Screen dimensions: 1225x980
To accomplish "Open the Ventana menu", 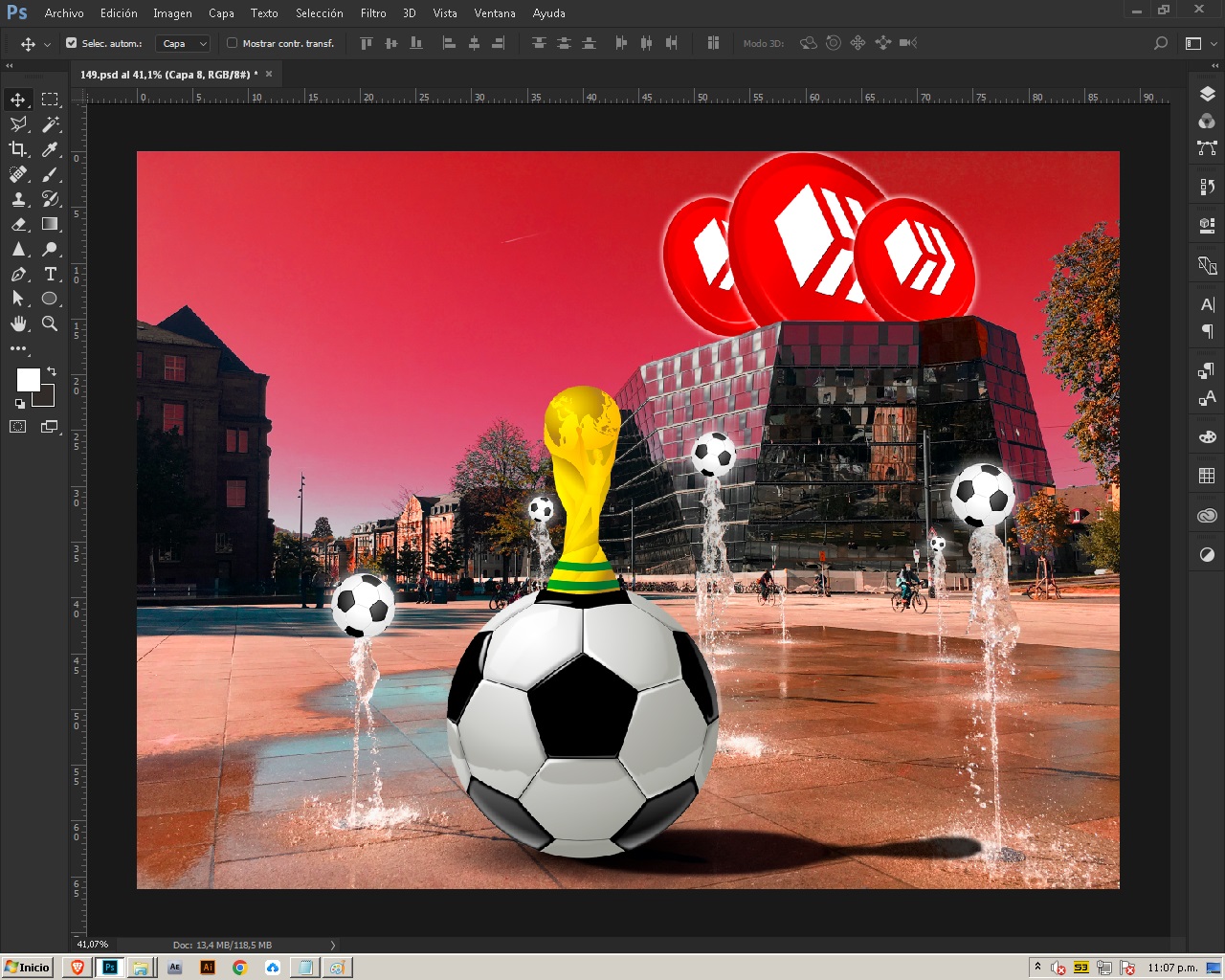I will point(495,13).
